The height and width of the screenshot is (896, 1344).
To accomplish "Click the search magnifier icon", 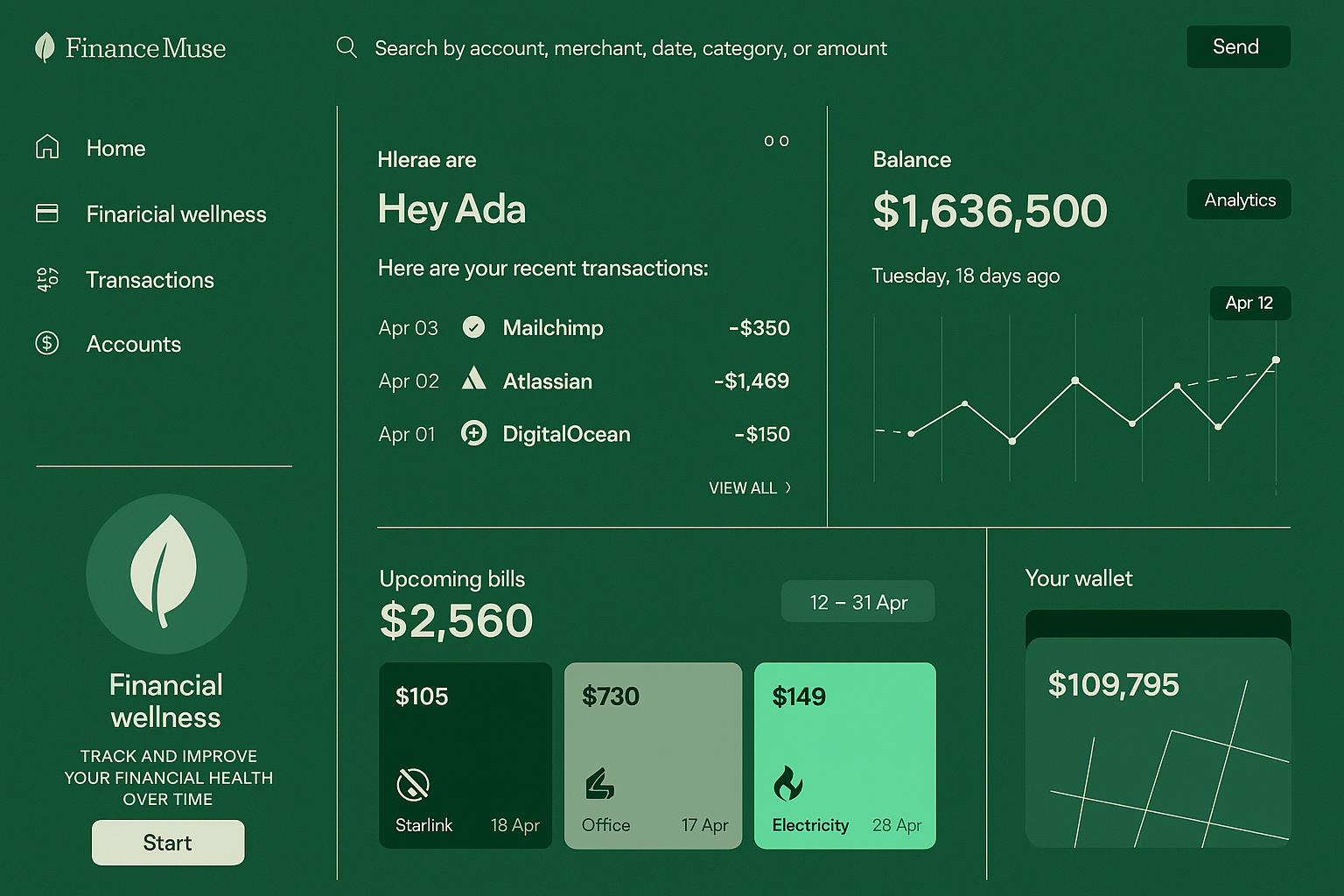I will click(x=346, y=47).
